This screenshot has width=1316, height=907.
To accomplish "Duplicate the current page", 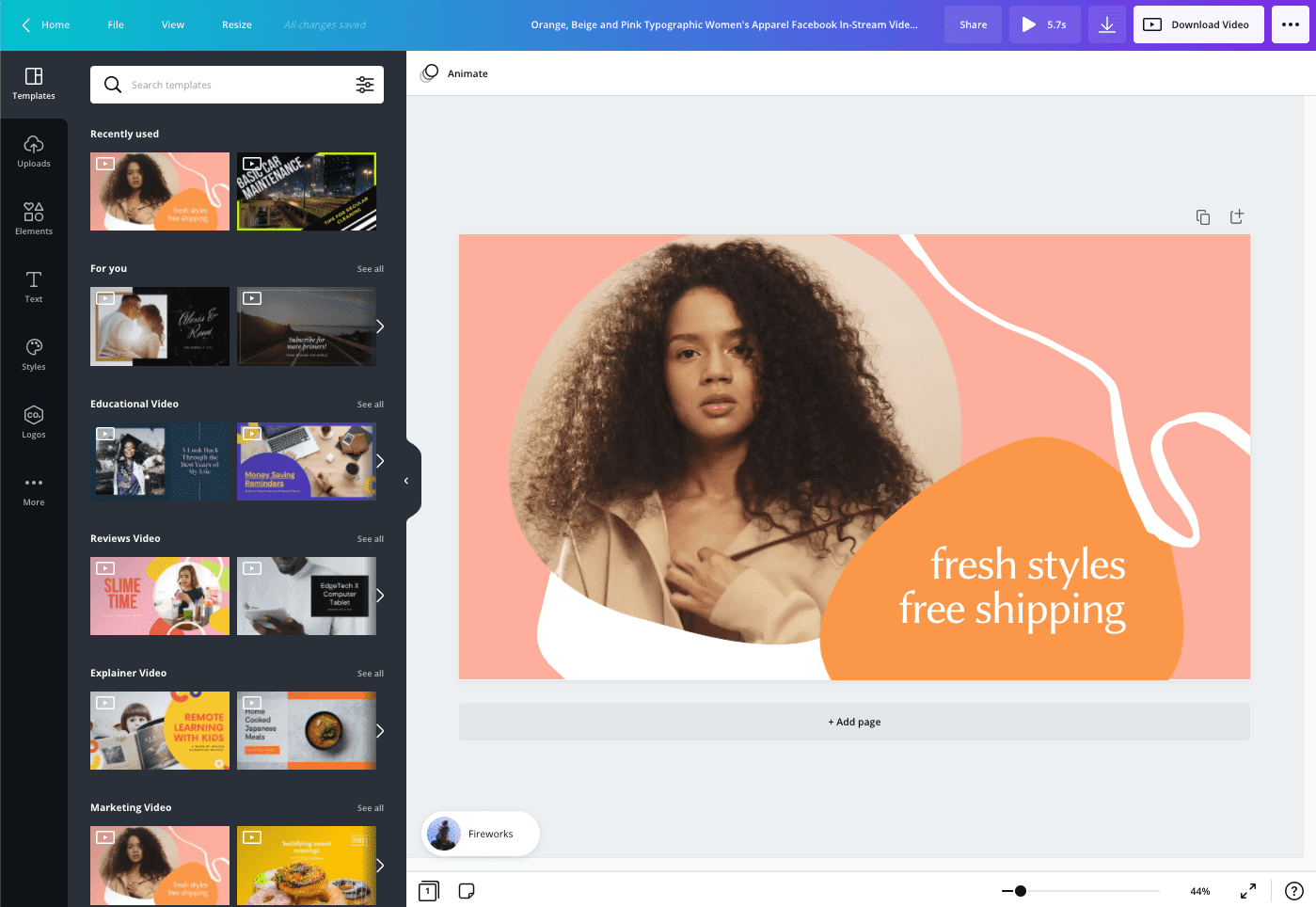I will coord(1203,216).
